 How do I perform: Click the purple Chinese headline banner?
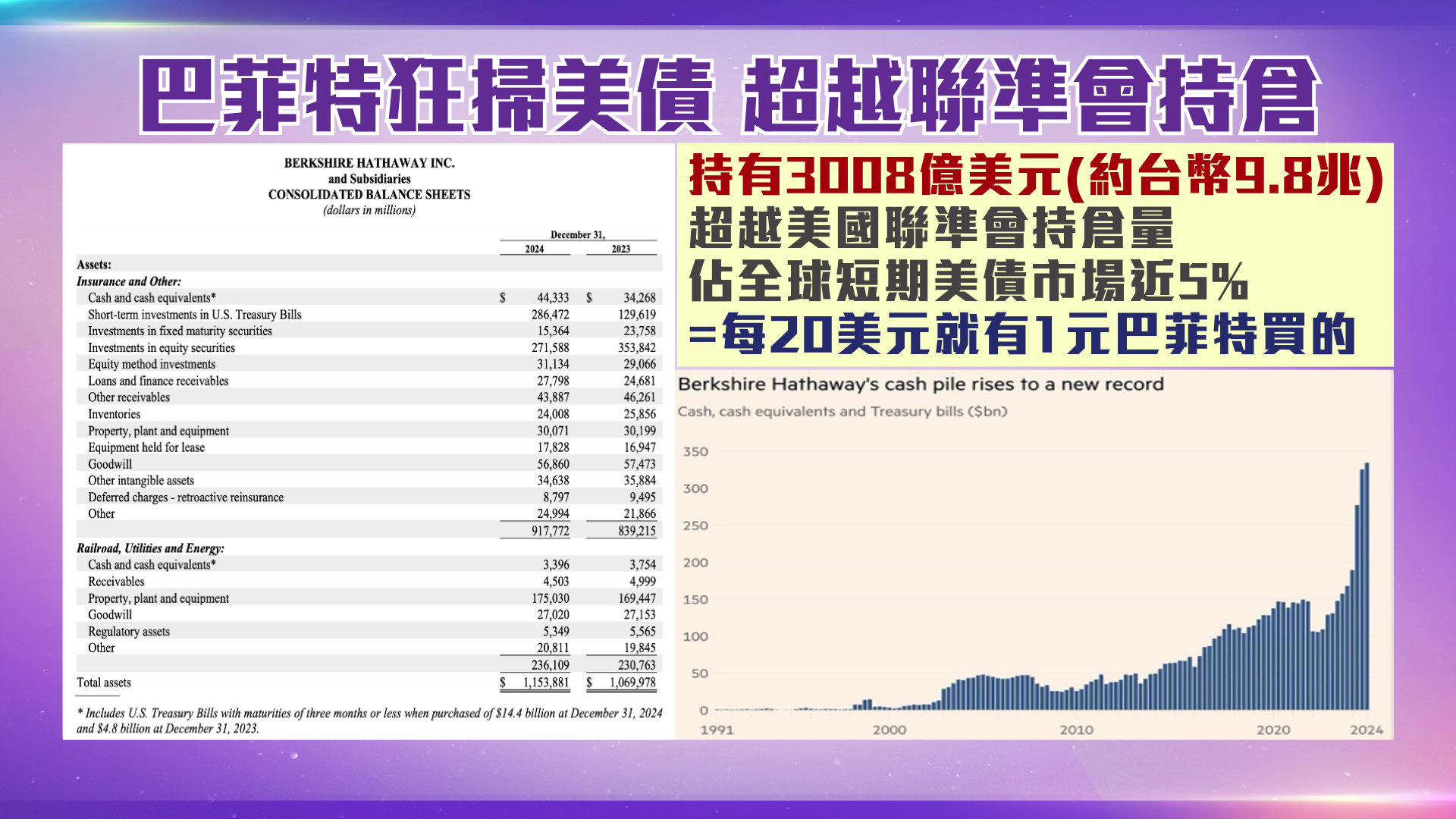pyautogui.click(x=728, y=95)
